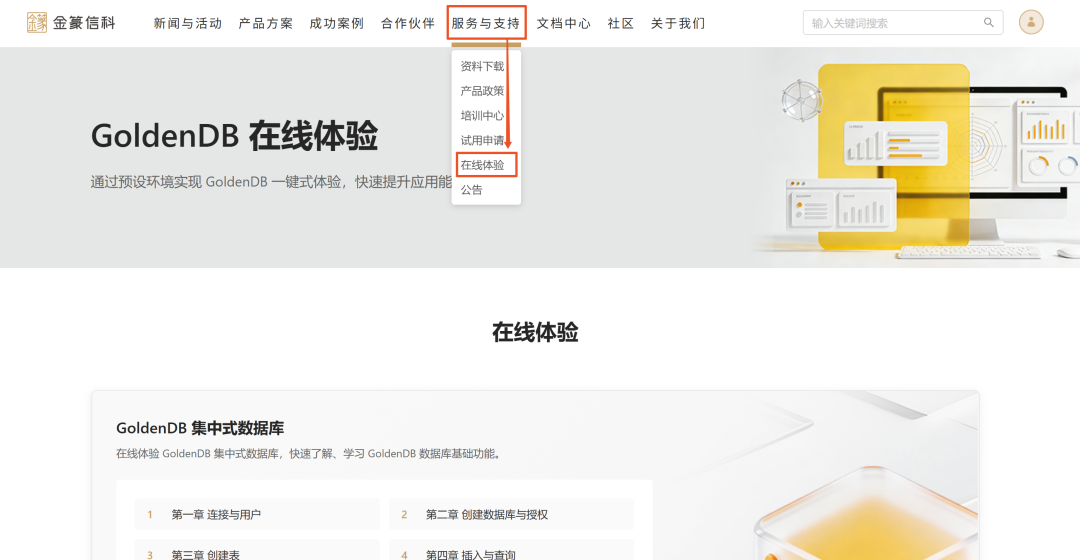The width and height of the screenshot is (1080, 560).
Task: Expand the 服务与支持 dropdown menu
Action: tap(486, 23)
